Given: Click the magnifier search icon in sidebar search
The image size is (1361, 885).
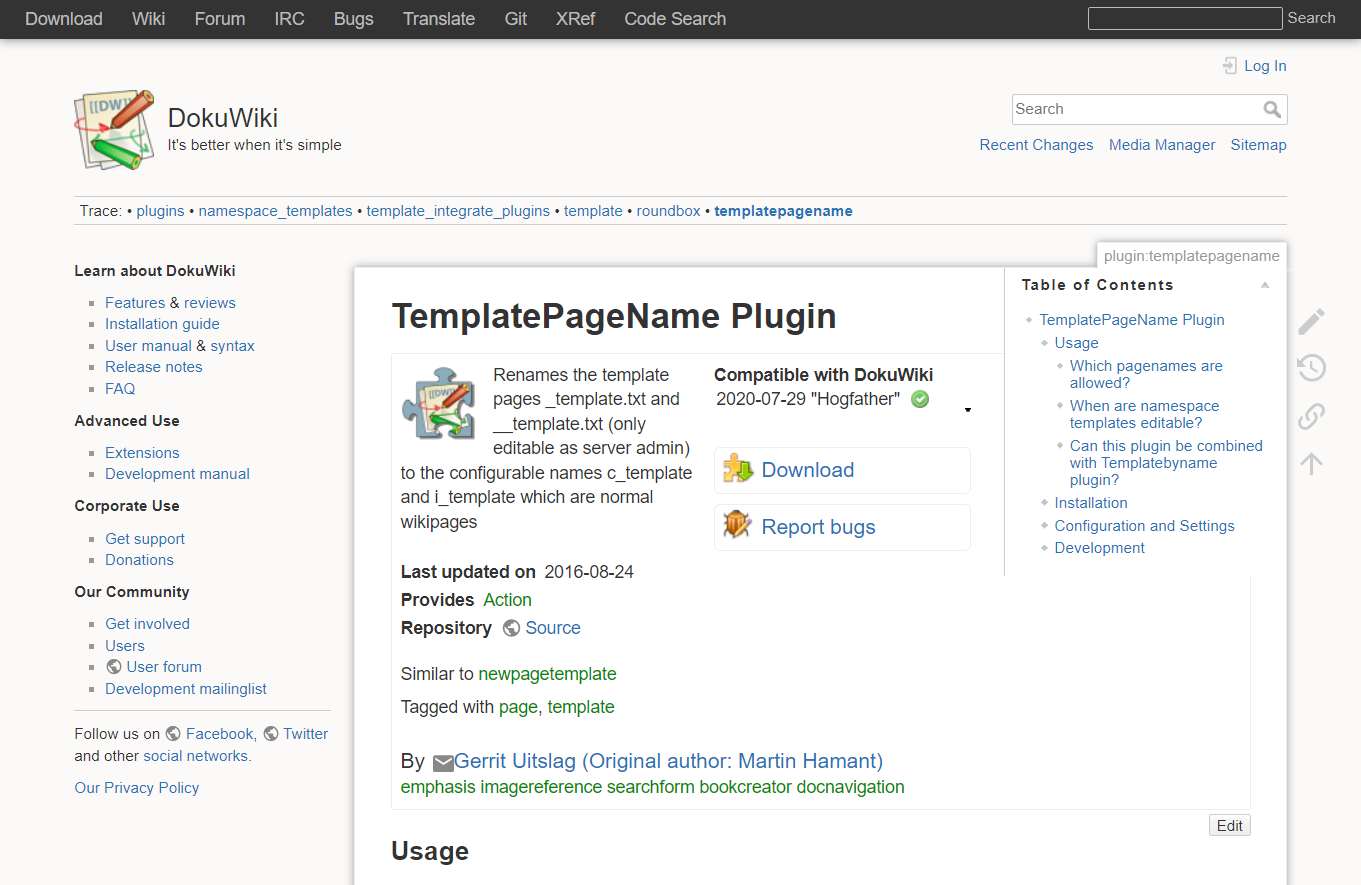Looking at the screenshot, I should [1272, 109].
